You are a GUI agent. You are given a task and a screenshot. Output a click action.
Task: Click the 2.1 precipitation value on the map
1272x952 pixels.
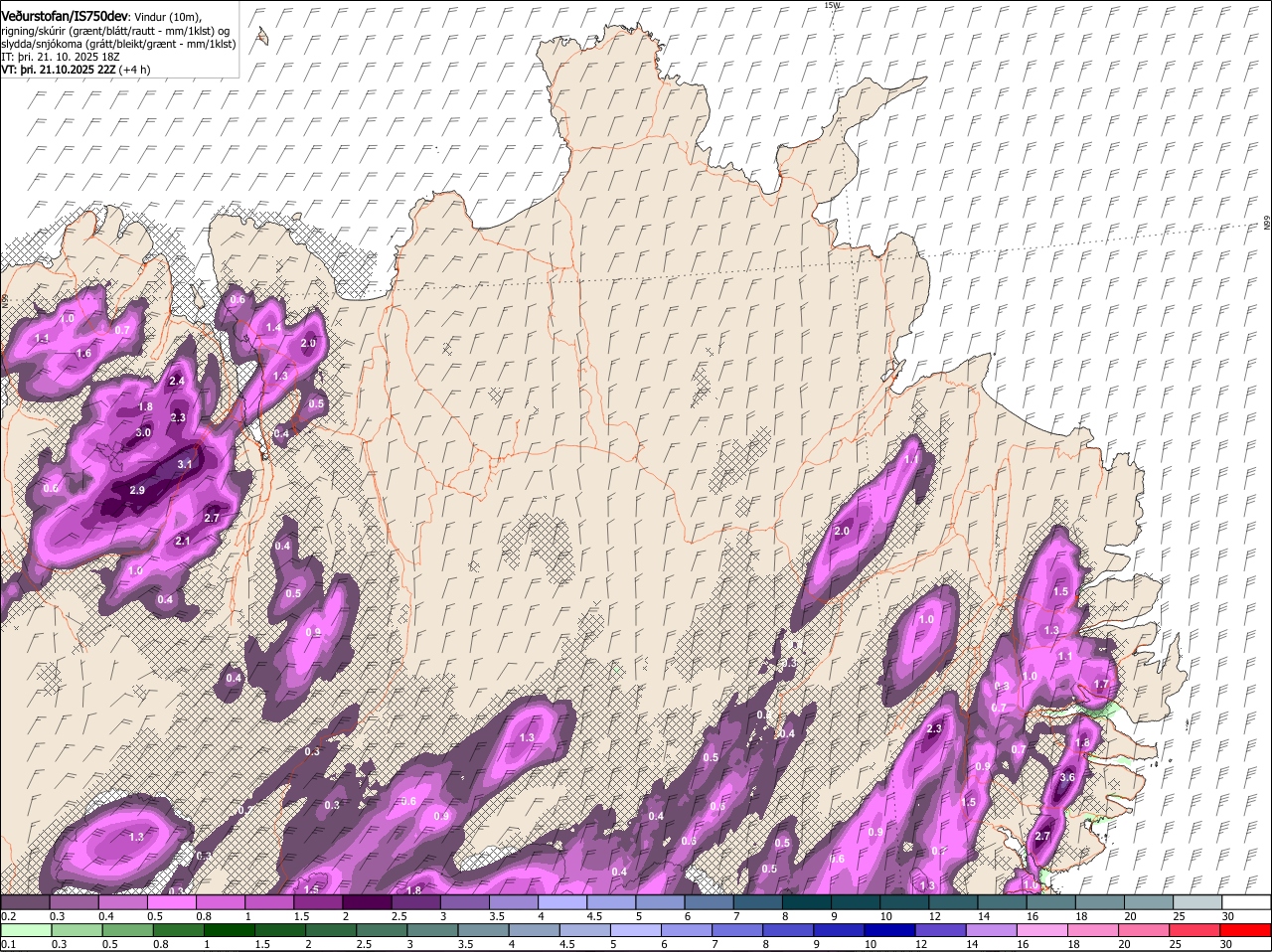[x=182, y=541]
